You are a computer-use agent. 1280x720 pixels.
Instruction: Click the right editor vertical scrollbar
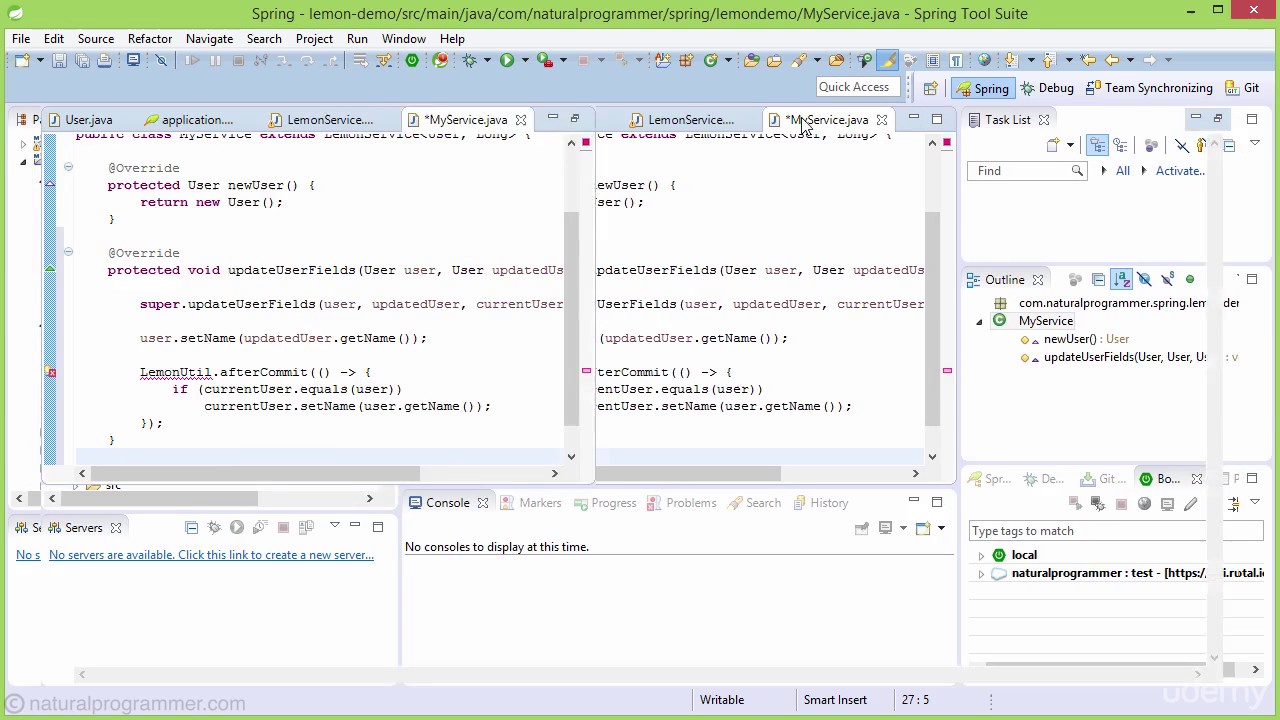pos(933,319)
